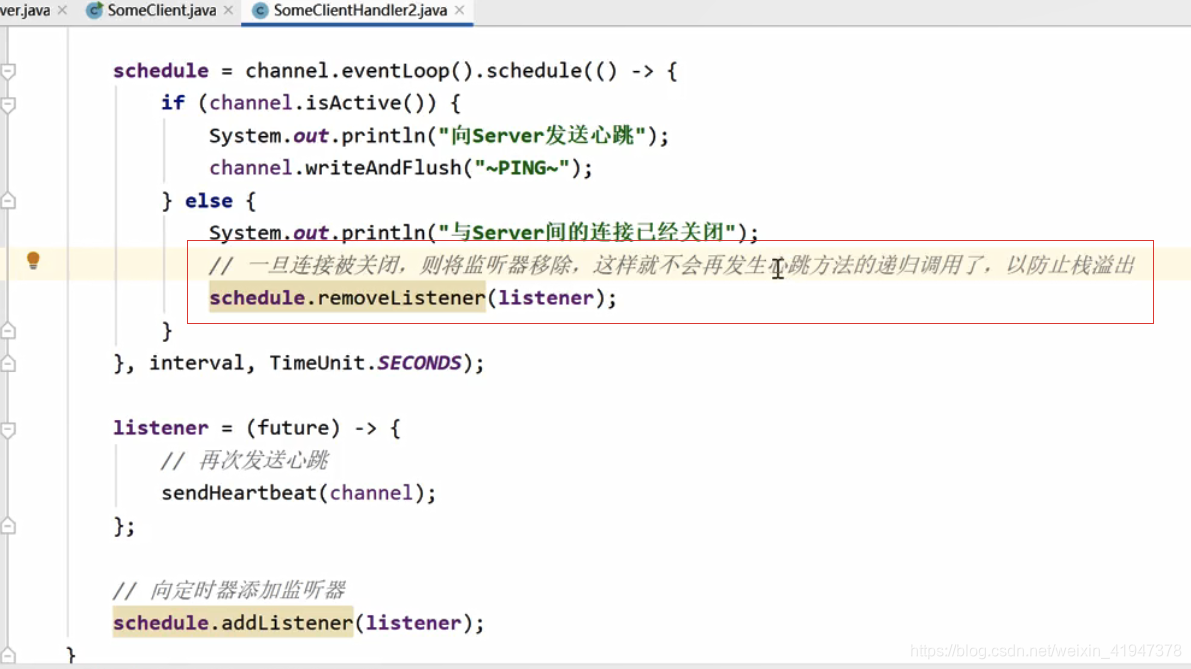Click the comment "// 向定时器添加监听器"

tap(229, 590)
